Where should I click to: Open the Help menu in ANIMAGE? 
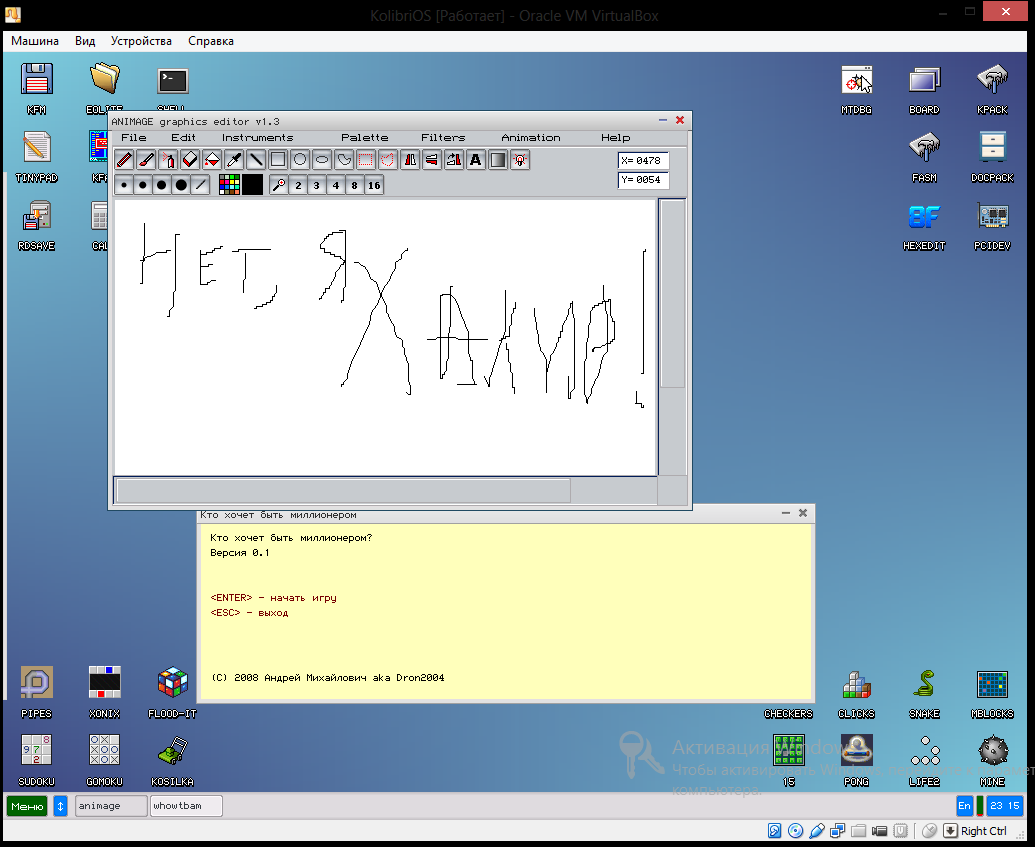pyautogui.click(x=615, y=137)
